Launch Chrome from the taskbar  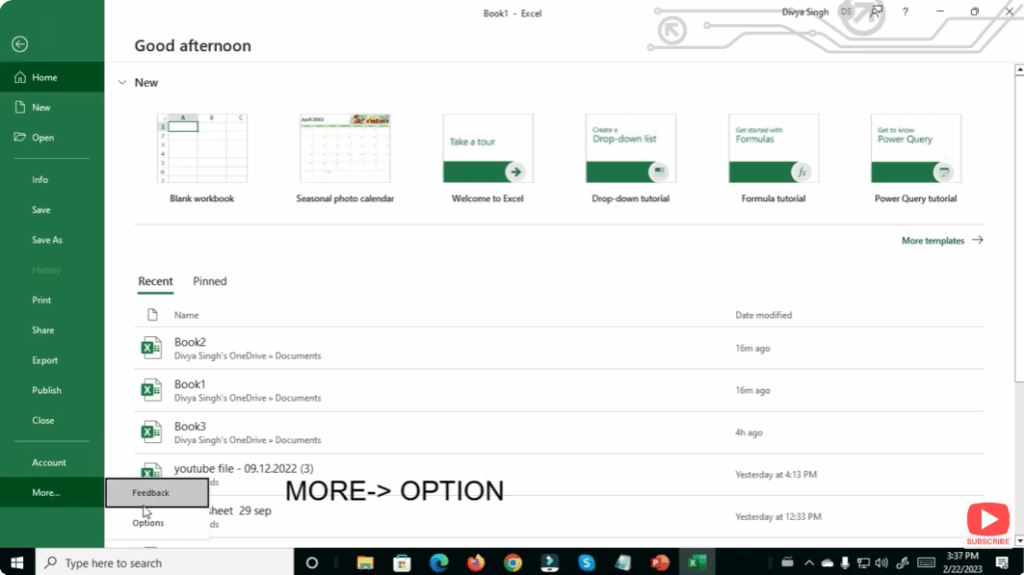(x=513, y=562)
